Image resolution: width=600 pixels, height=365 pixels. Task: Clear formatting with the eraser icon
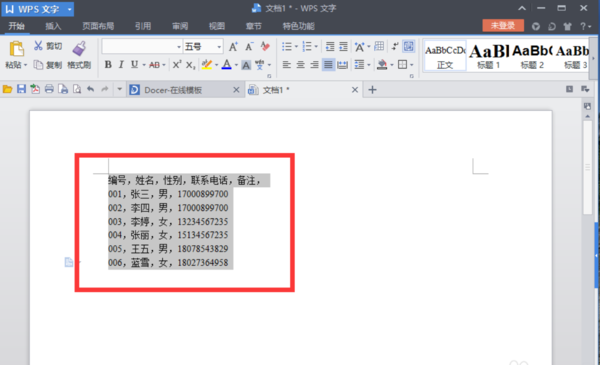click(265, 47)
